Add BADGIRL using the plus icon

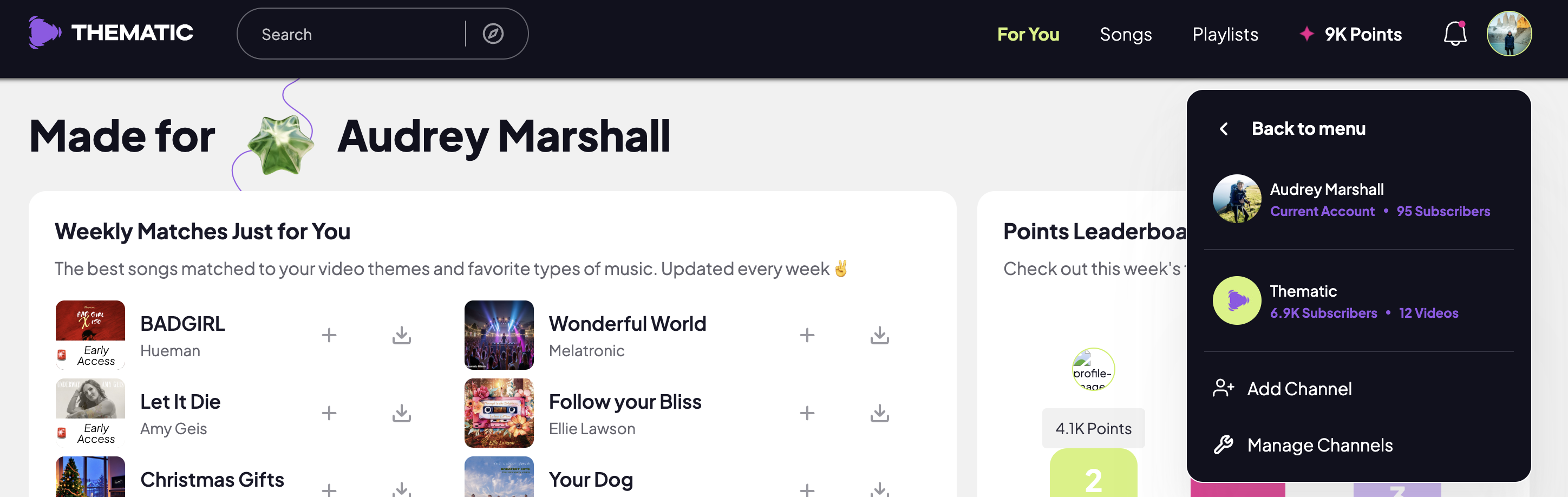click(329, 335)
